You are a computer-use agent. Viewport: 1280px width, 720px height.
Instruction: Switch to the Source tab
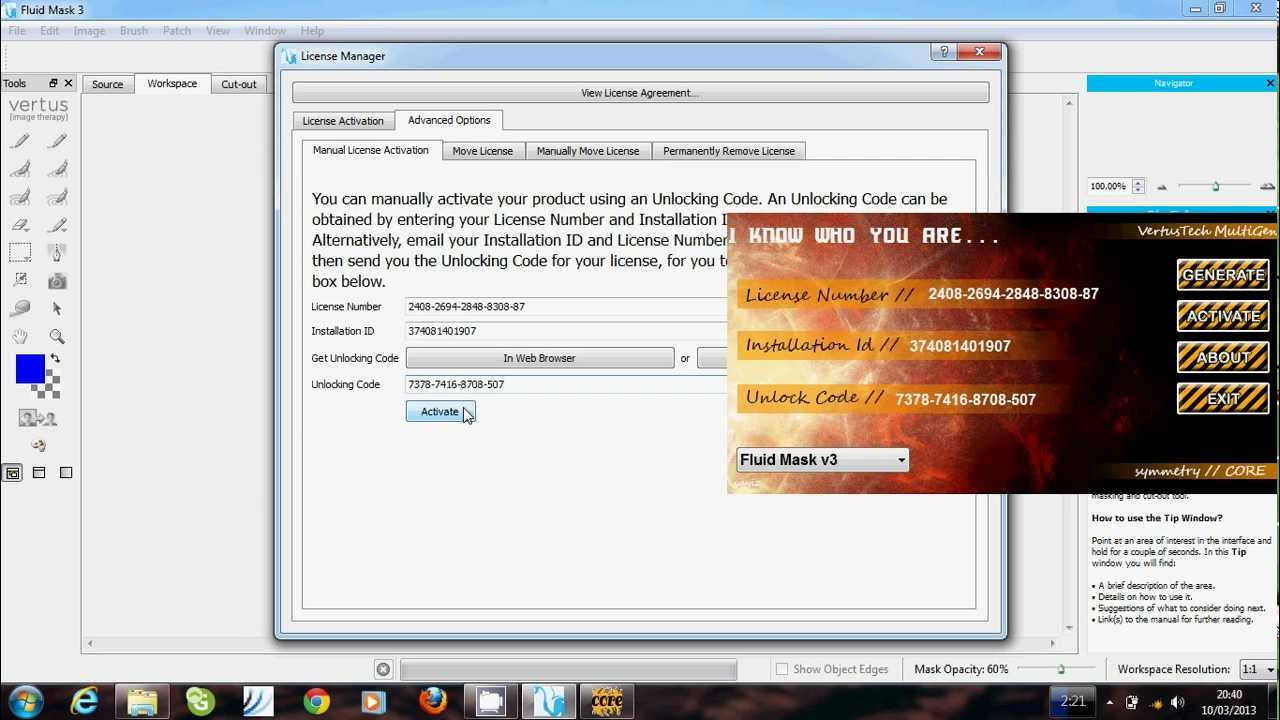point(108,84)
